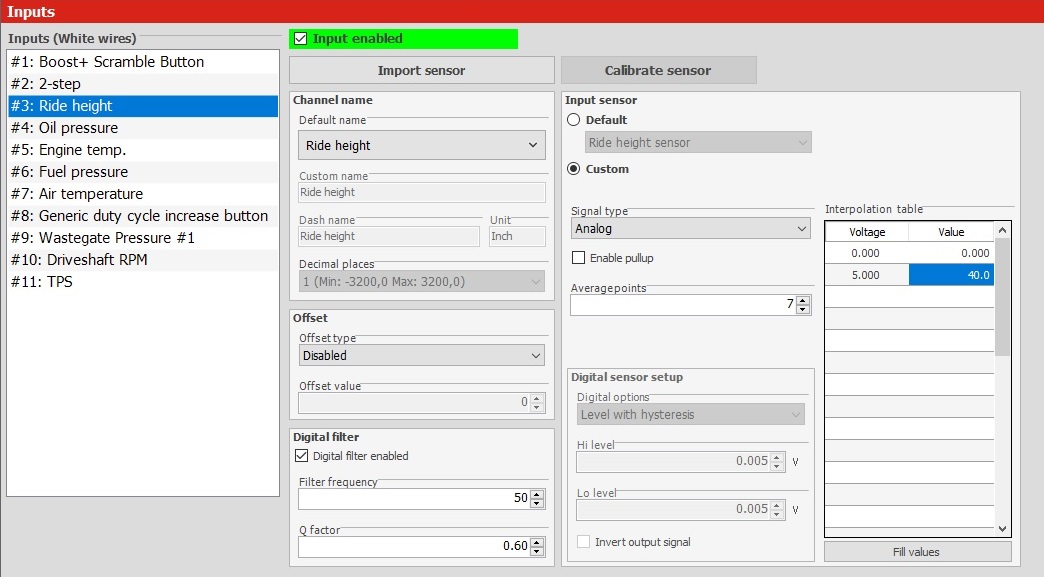Select input #7 Air temperature
This screenshot has width=1044, height=577.
coord(143,194)
